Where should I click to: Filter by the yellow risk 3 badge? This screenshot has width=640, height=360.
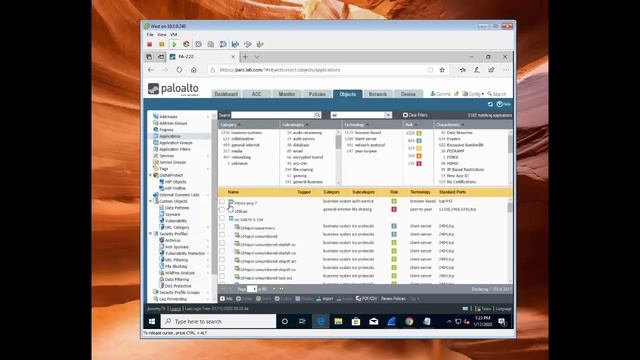[418, 148]
